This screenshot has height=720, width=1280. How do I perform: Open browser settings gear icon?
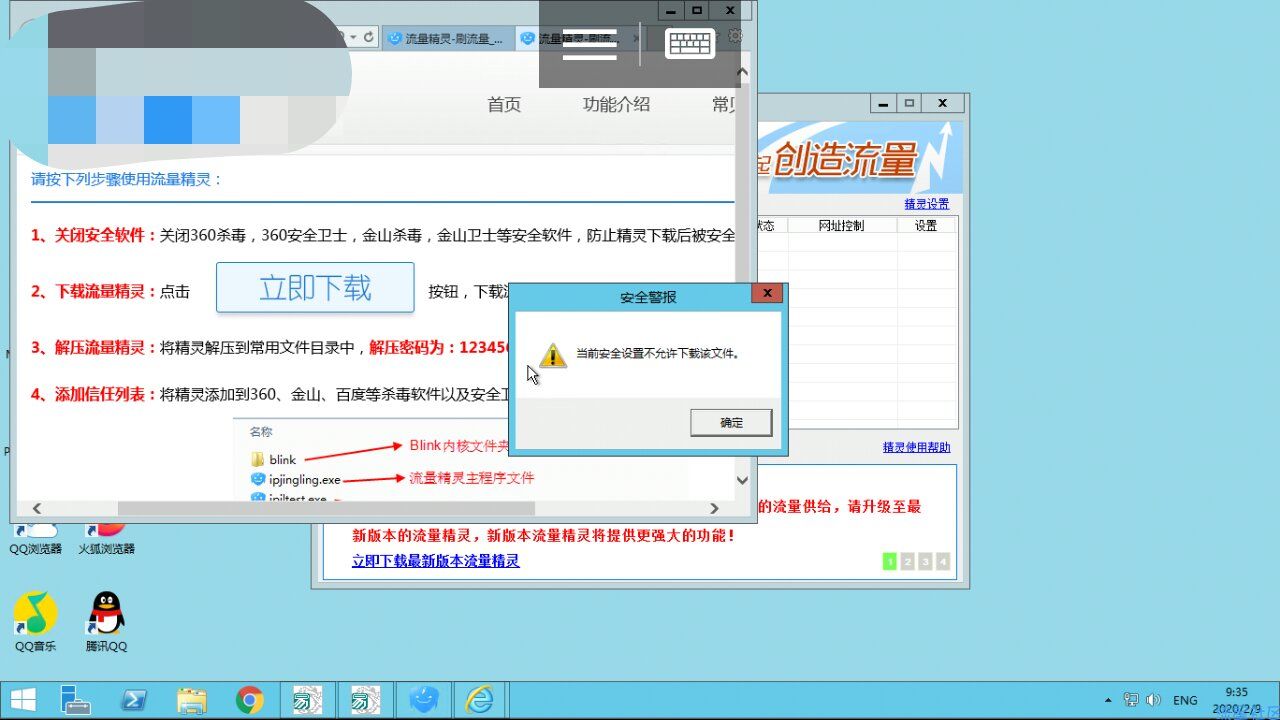pos(736,36)
